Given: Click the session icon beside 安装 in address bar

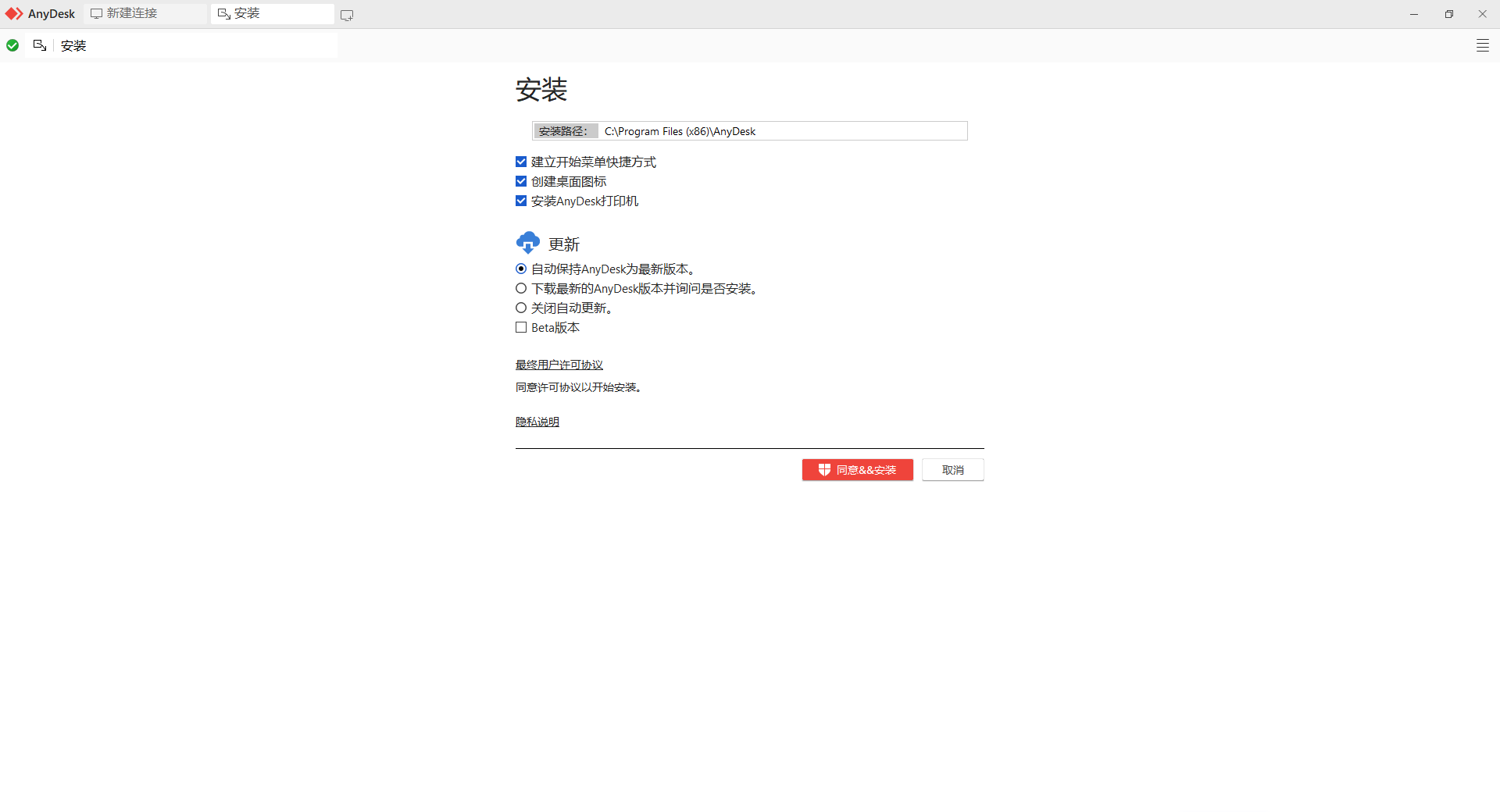Looking at the screenshot, I should pyautogui.click(x=39, y=45).
